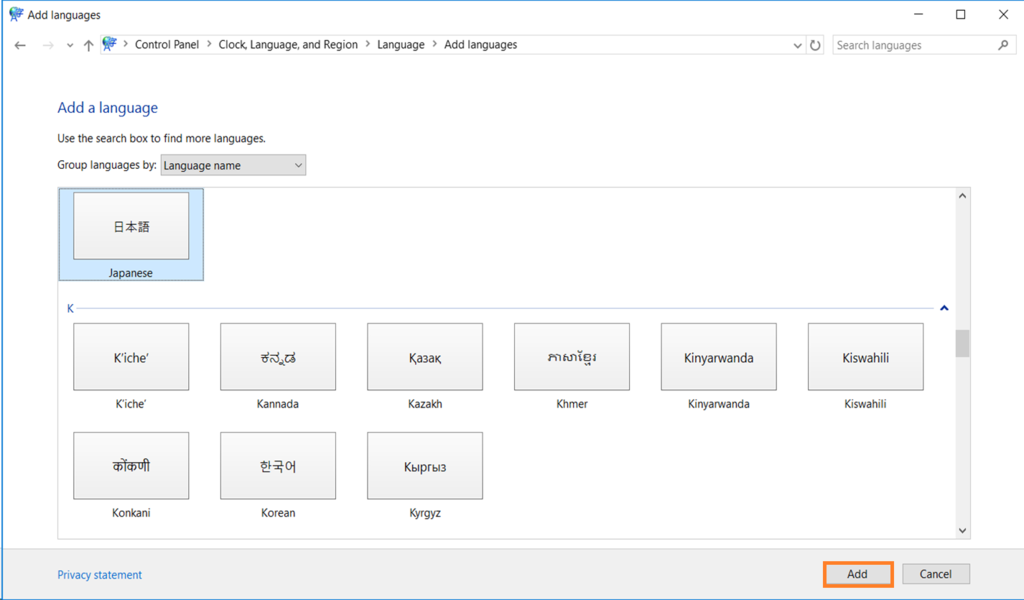Select the Khmer language tile
The image size is (1024, 600).
click(572, 366)
